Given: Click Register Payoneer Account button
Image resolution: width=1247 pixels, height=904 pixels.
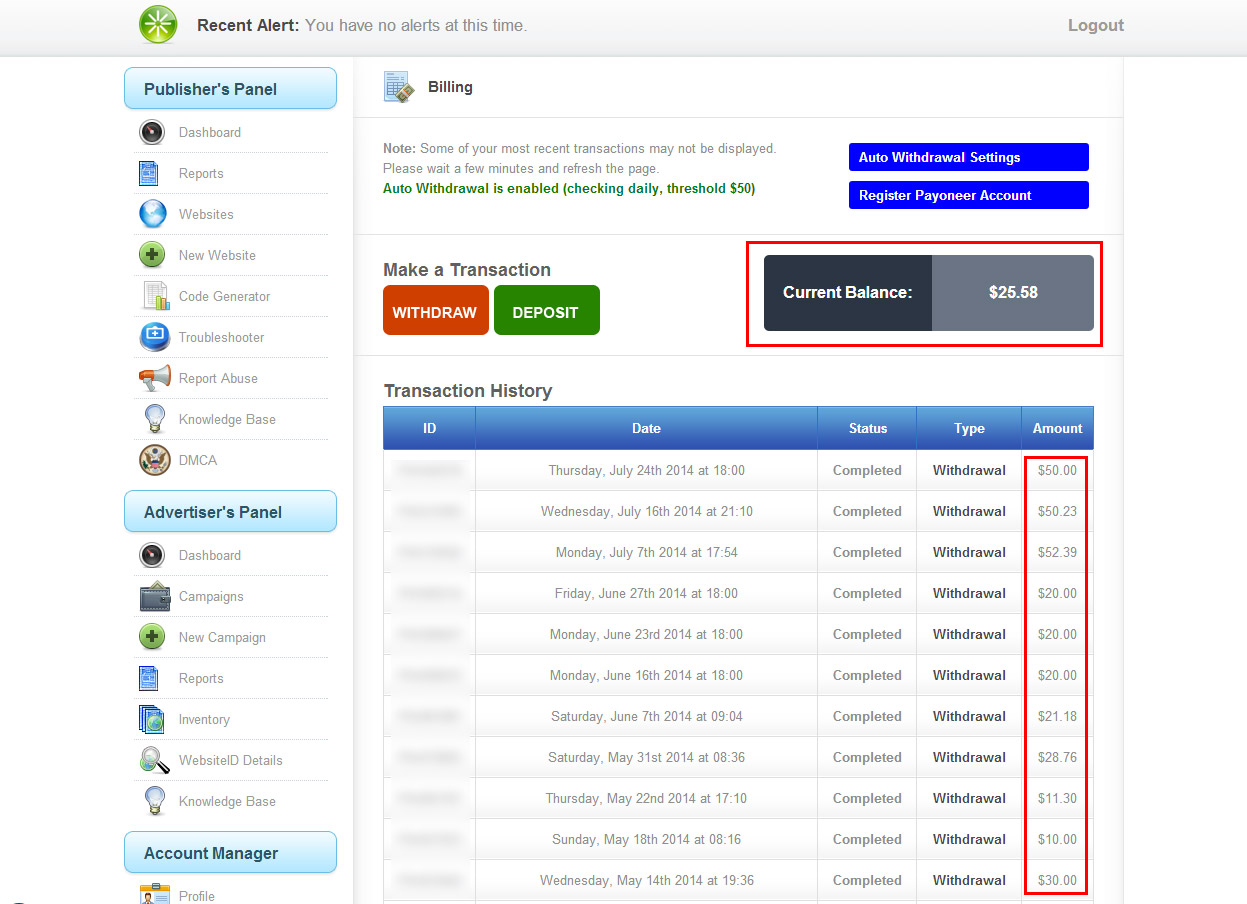Looking at the screenshot, I should coord(968,195).
